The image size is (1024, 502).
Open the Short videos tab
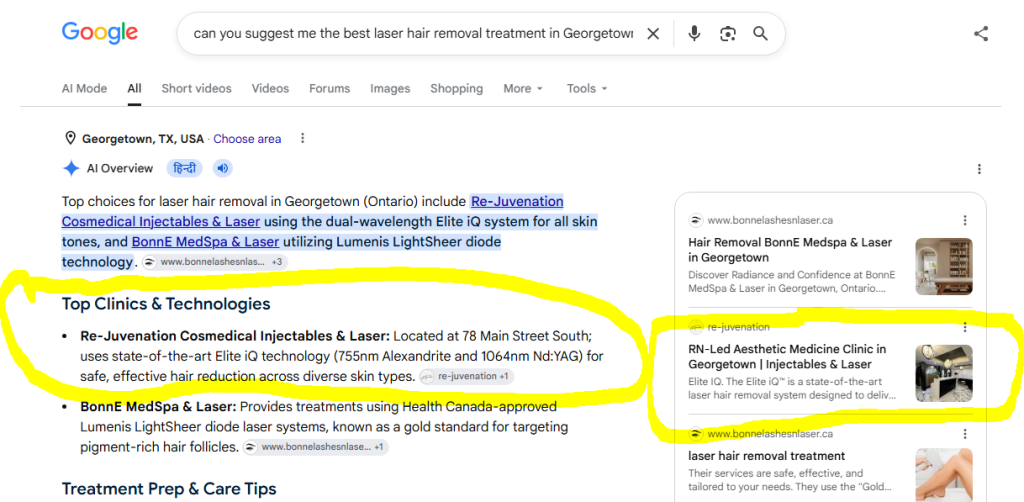[197, 89]
